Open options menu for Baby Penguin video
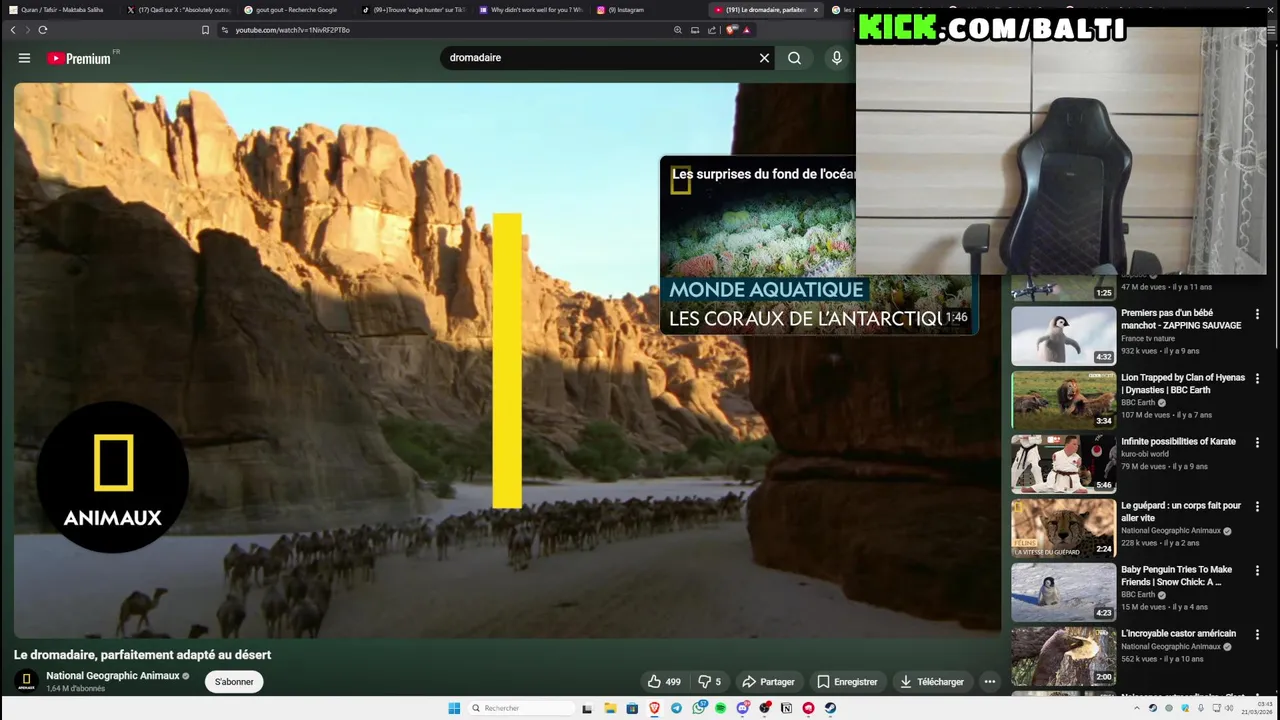1280x720 pixels. [x=1257, y=571]
